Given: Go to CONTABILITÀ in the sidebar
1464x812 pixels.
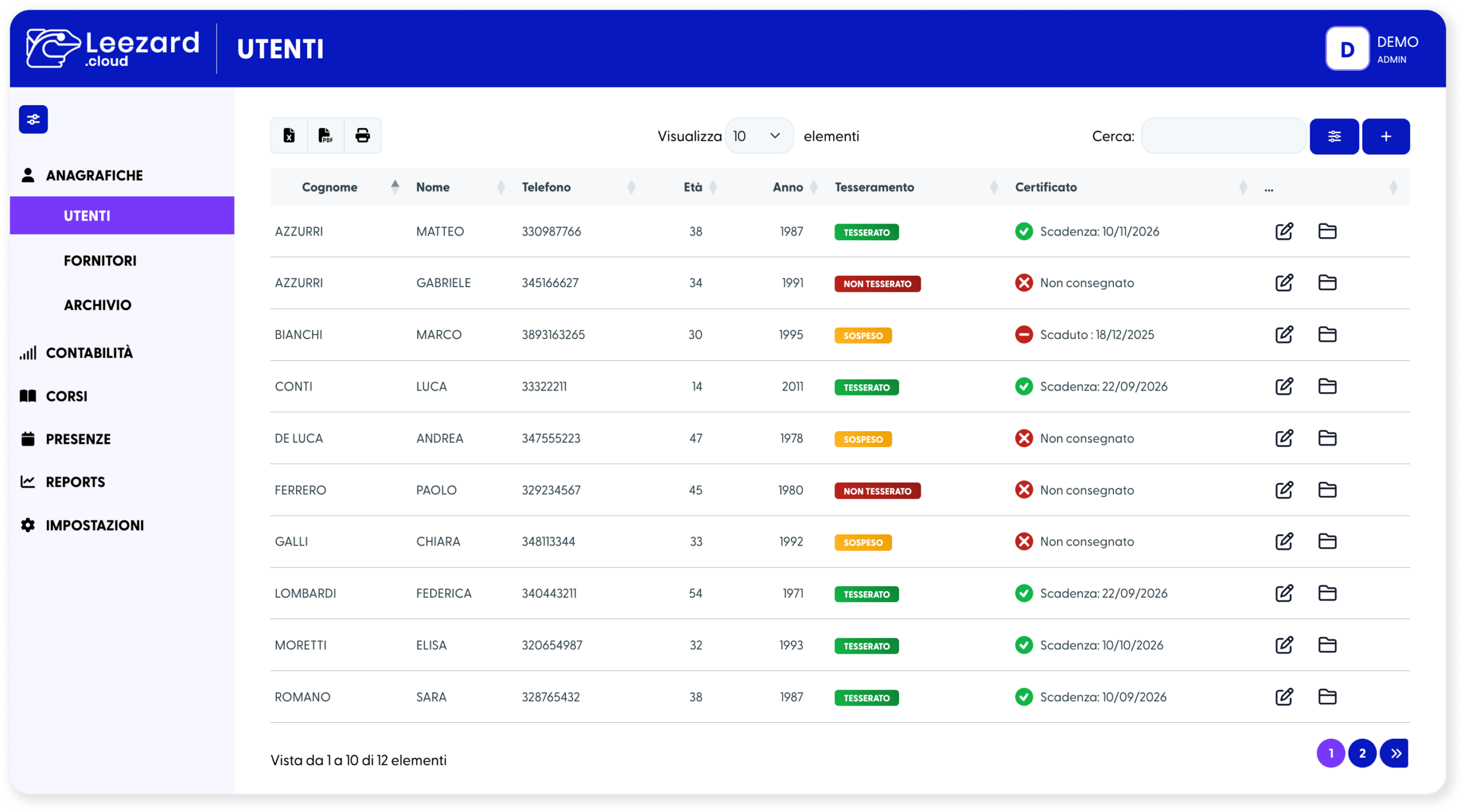Looking at the screenshot, I should point(89,353).
